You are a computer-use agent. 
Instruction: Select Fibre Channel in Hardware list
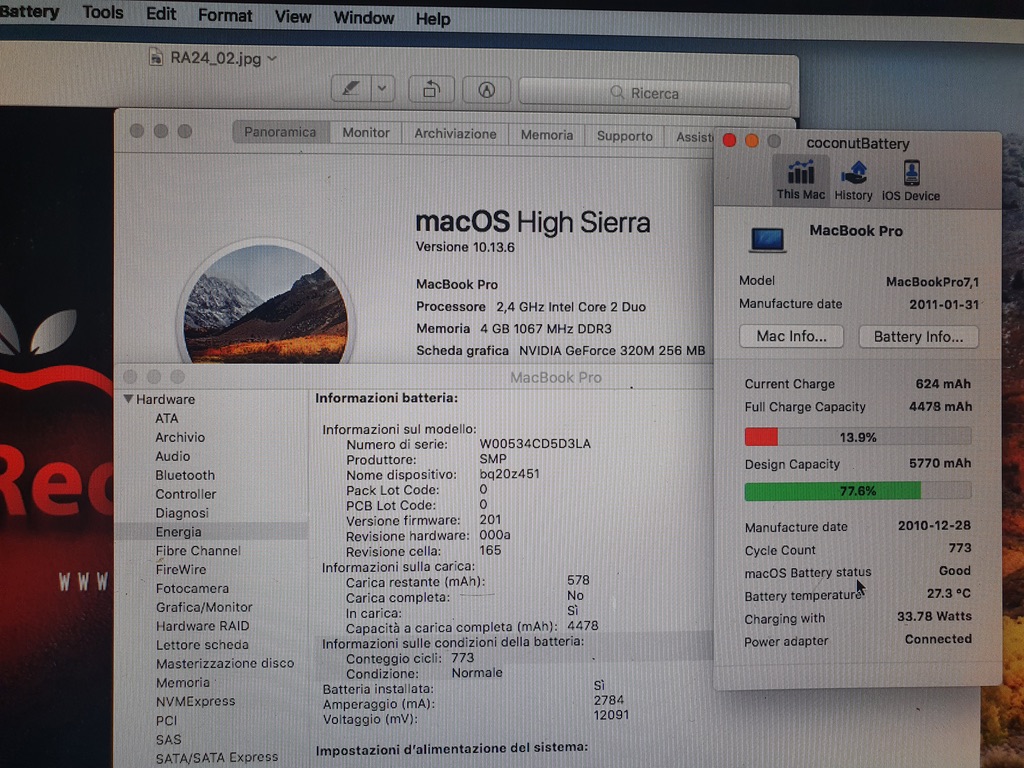[198, 551]
